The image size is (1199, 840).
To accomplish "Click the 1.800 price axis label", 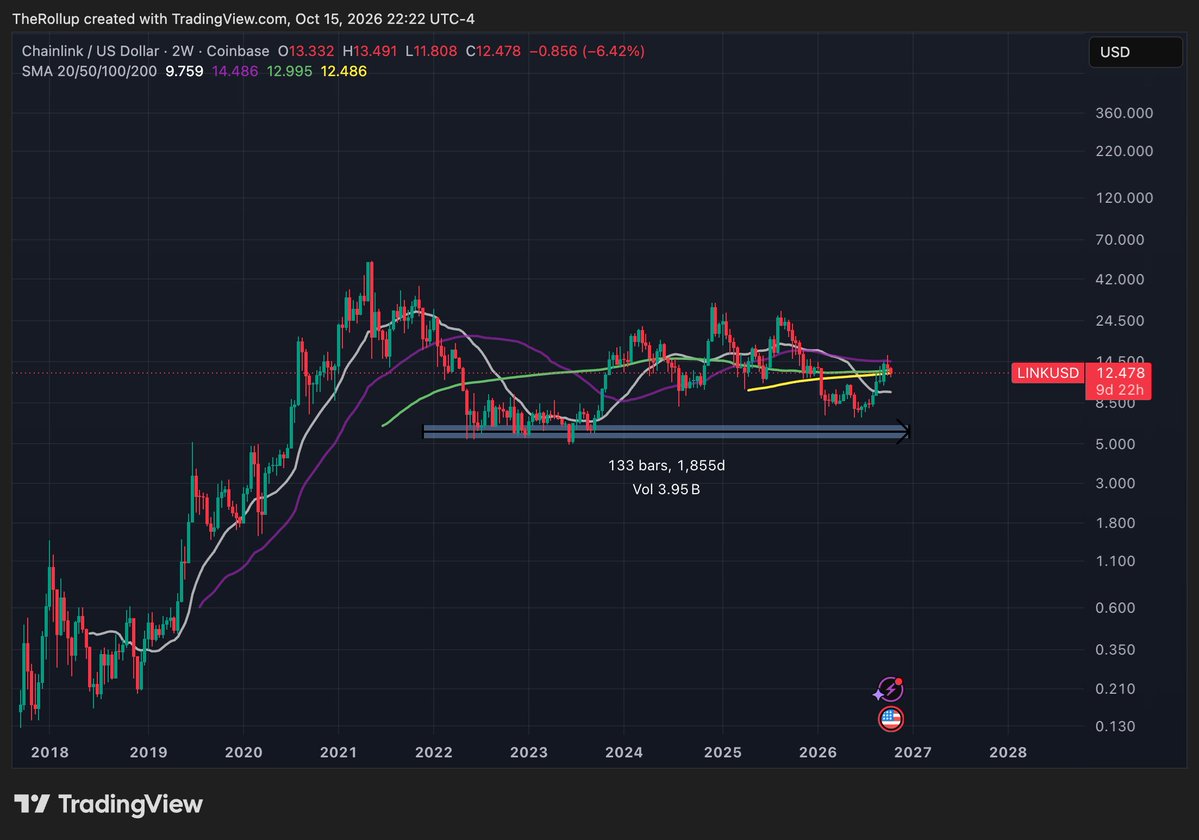I will tap(1115, 523).
